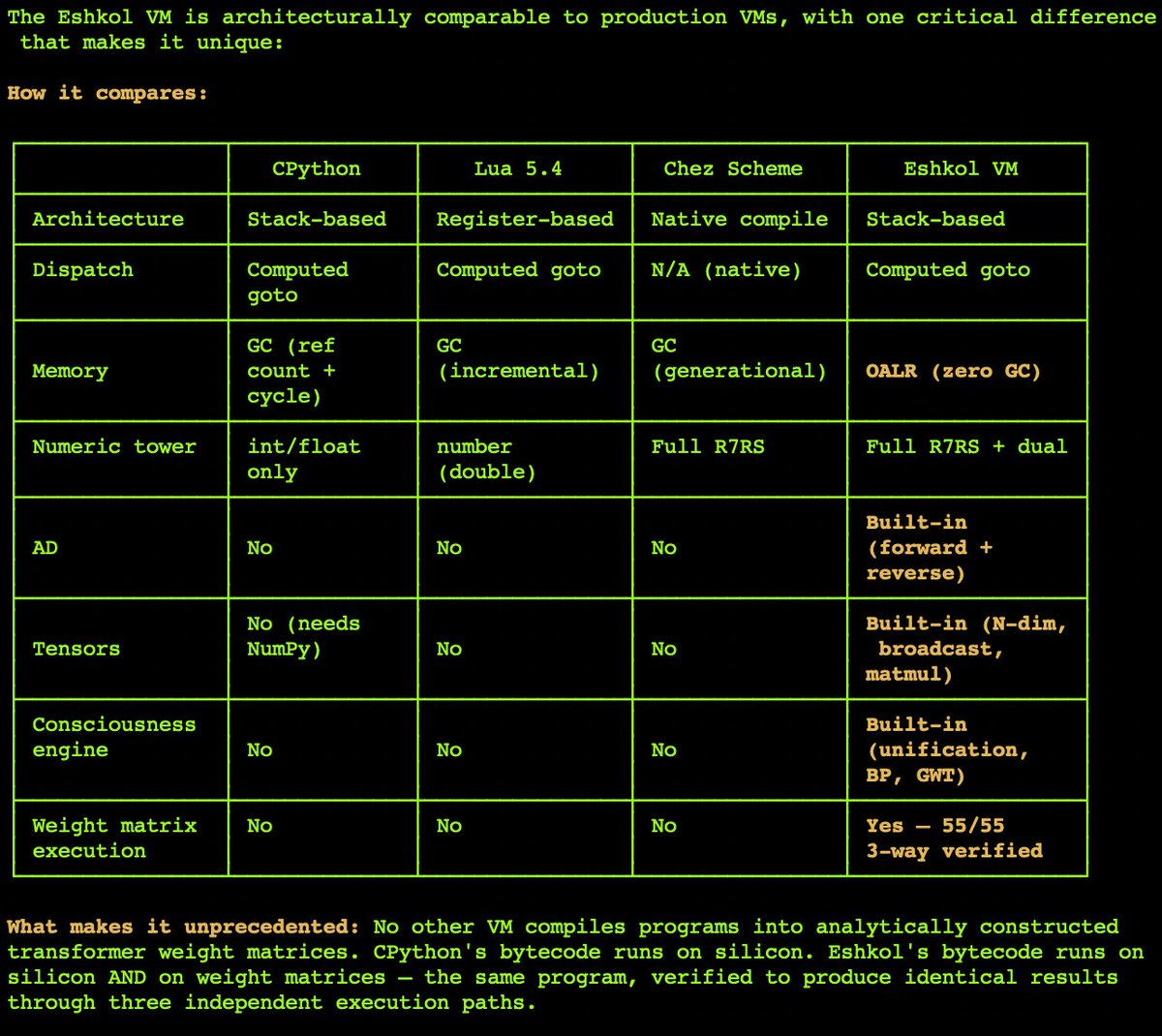The height and width of the screenshot is (1036, 1162).
Task: Select the 'Yes — 55/55 3-way verified' cell
Action: [954, 838]
